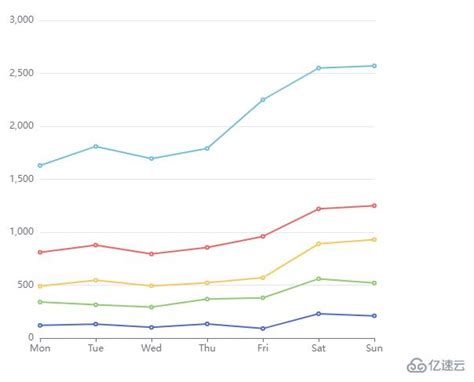Click the Sun label on the x-axis

coord(374,348)
